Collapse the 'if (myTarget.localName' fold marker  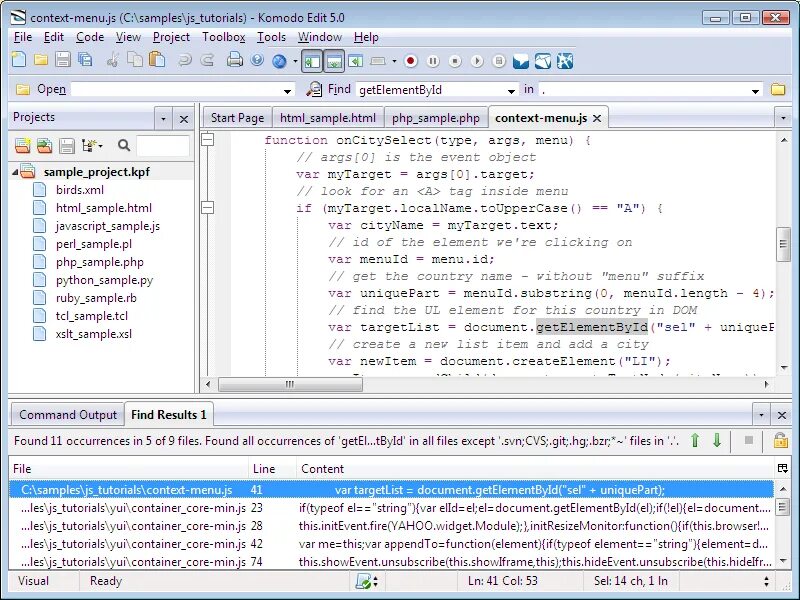click(x=208, y=207)
